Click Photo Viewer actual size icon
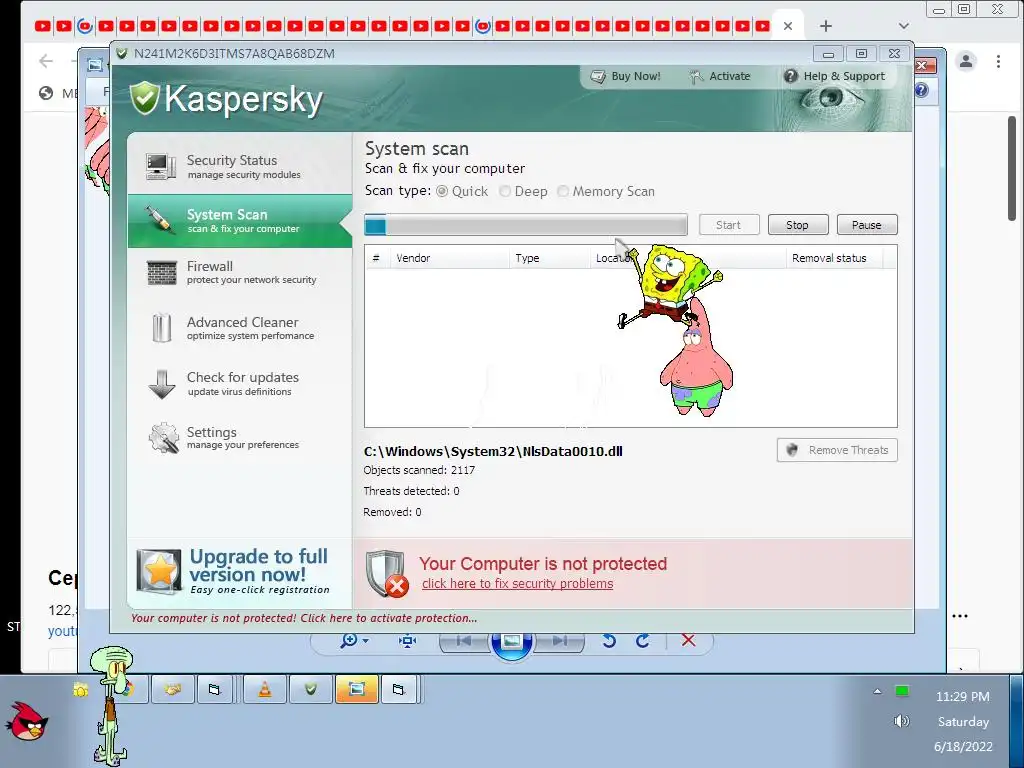Viewport: 1024px width, 768px height. (408, 641)
